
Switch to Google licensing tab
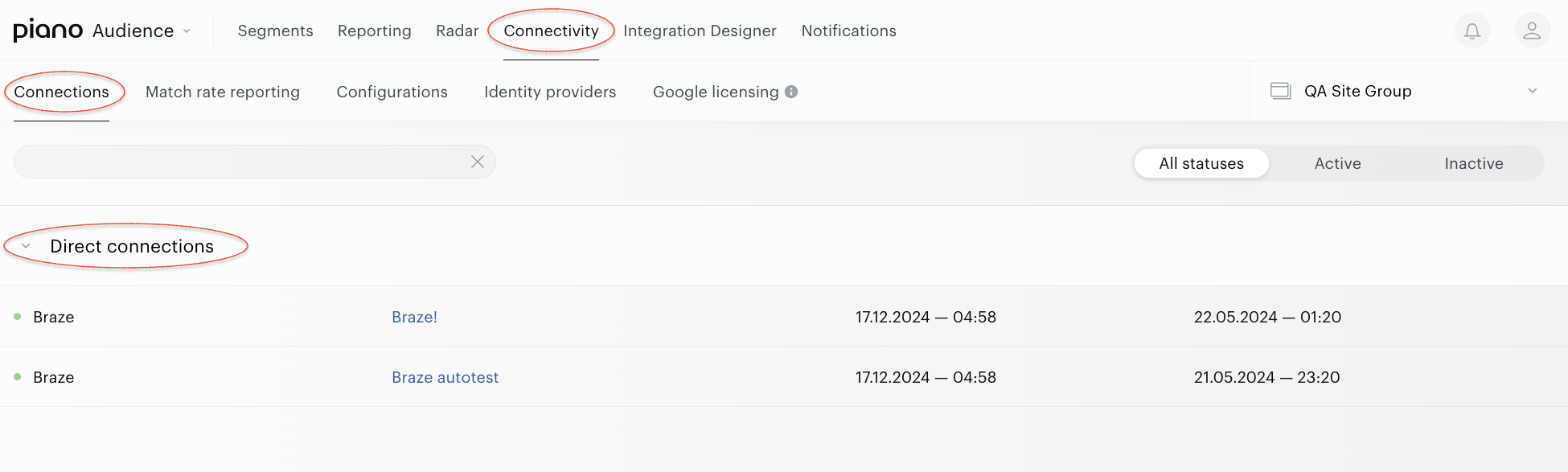tap(716, 92)
